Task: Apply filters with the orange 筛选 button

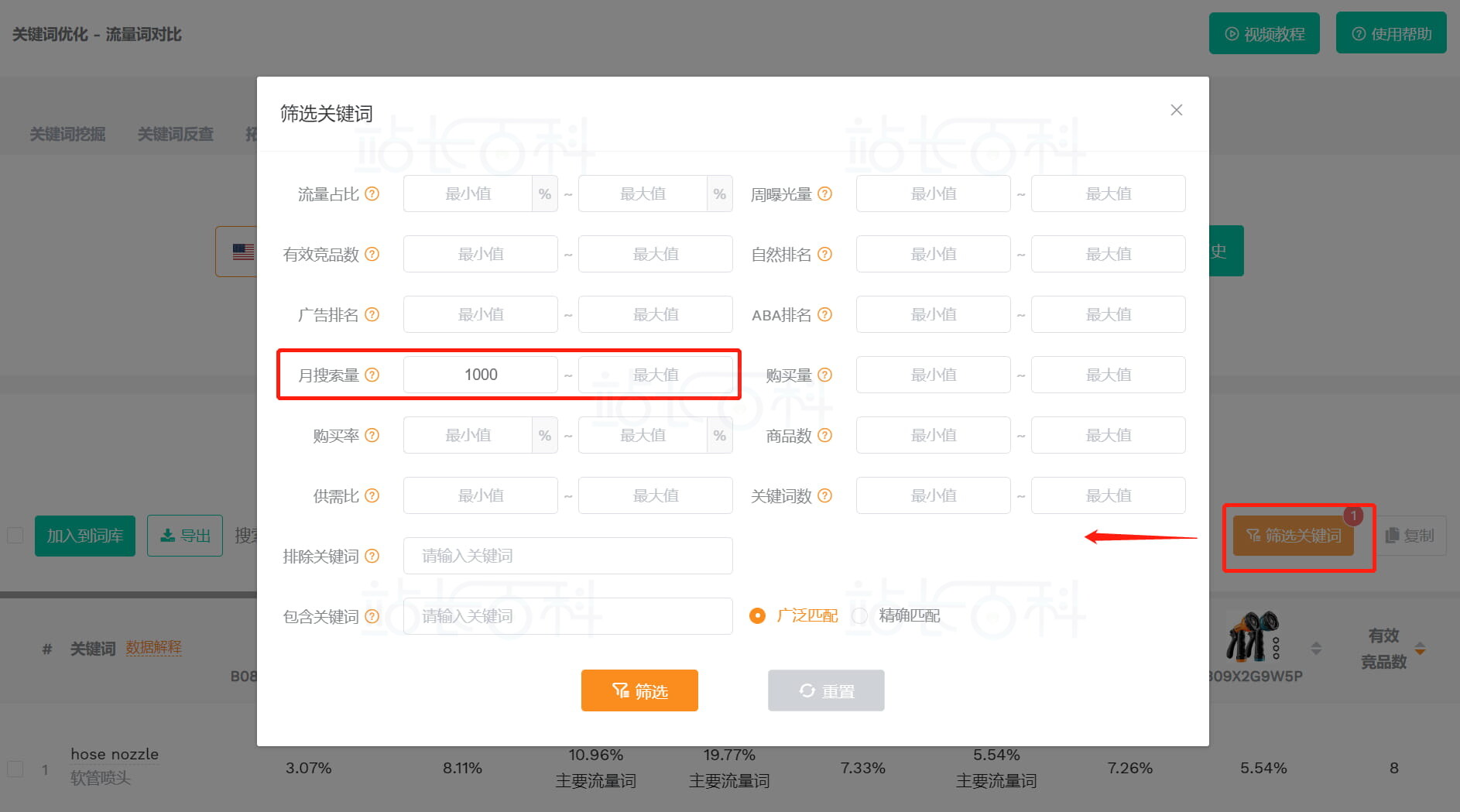Action: click(x=639, y=690)
